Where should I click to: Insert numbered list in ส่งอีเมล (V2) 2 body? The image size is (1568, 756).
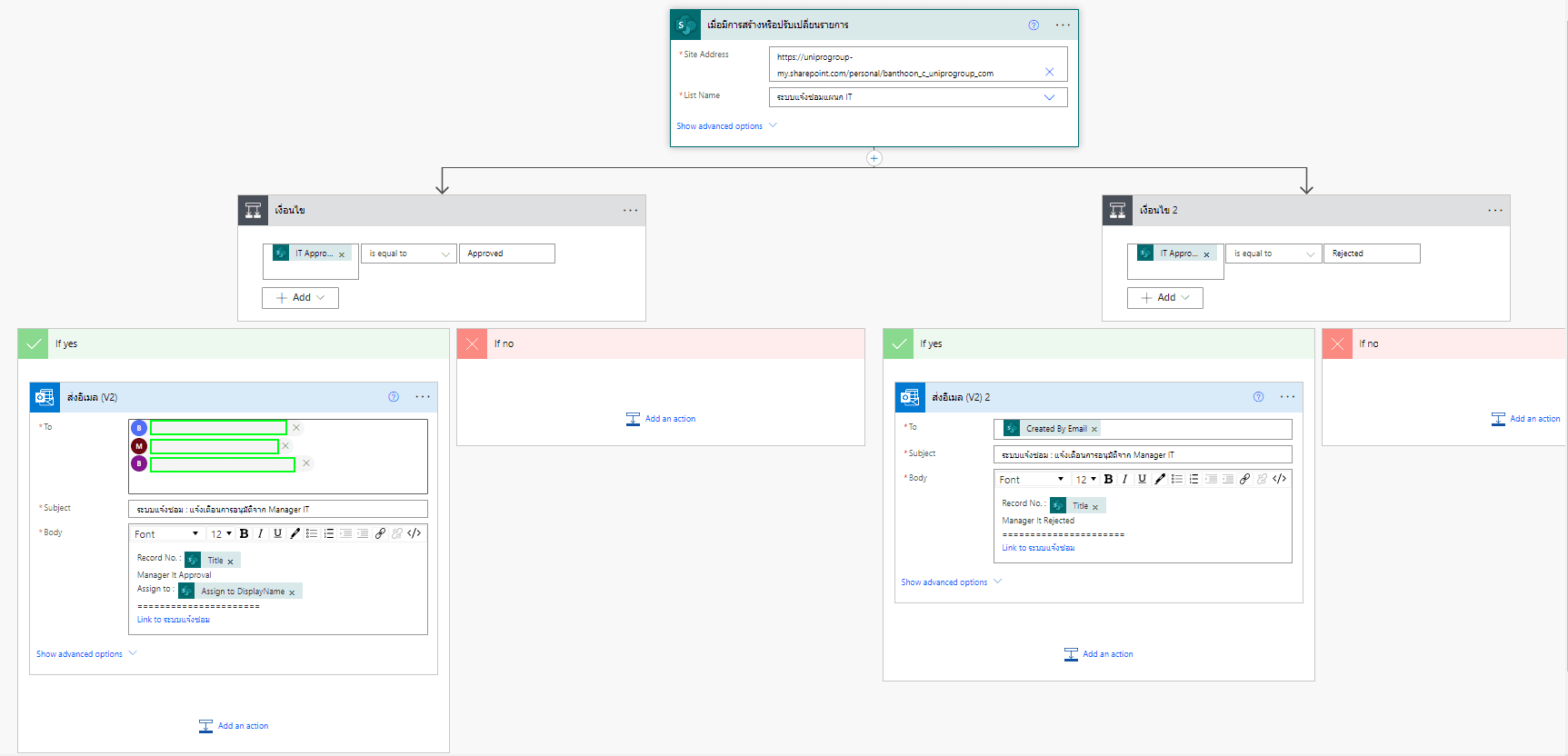[x=1193, y=479]
